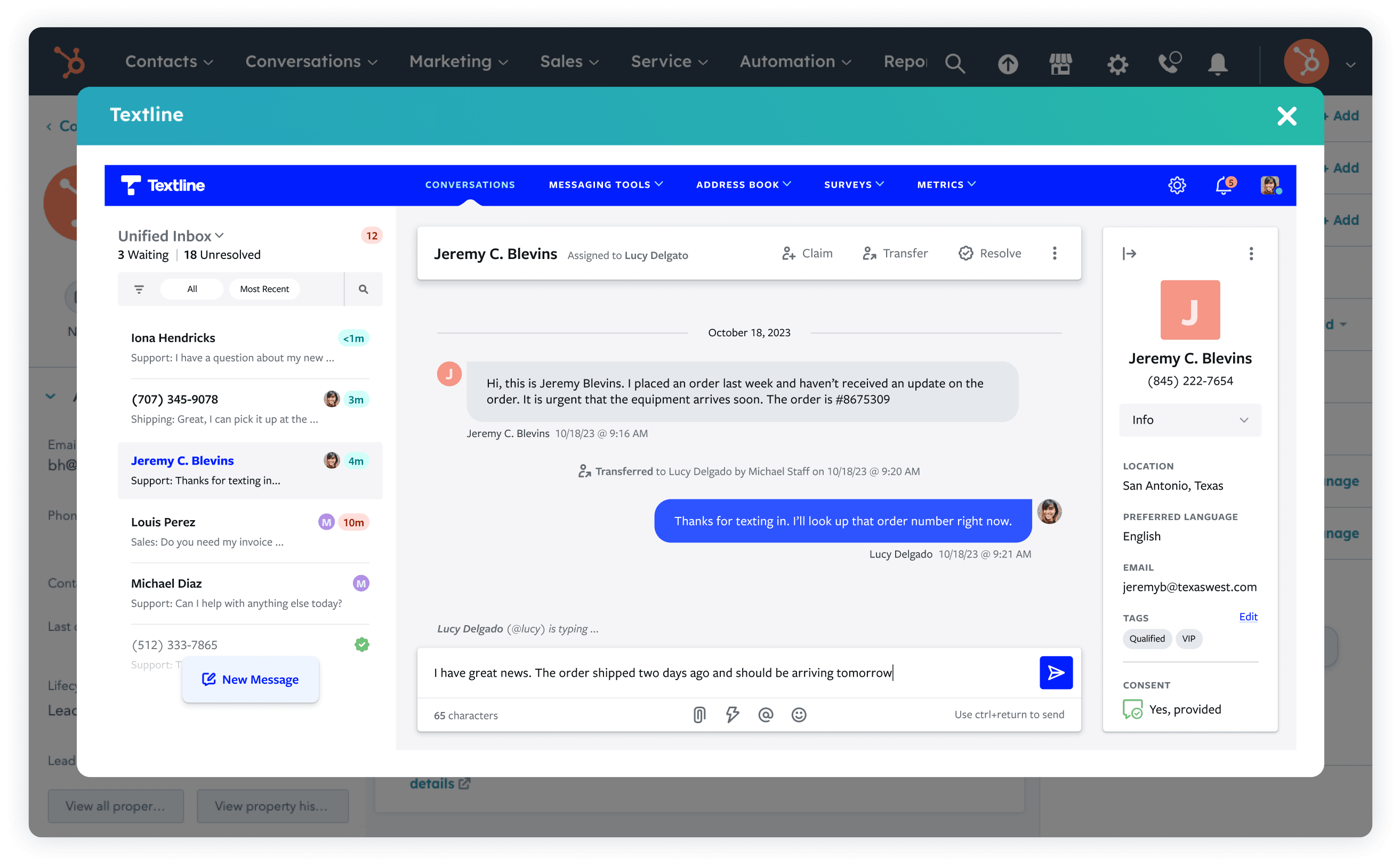Open the Louis Perez conversation
Viewport: 1400px width, 866px height.
(x=250, y=532)
